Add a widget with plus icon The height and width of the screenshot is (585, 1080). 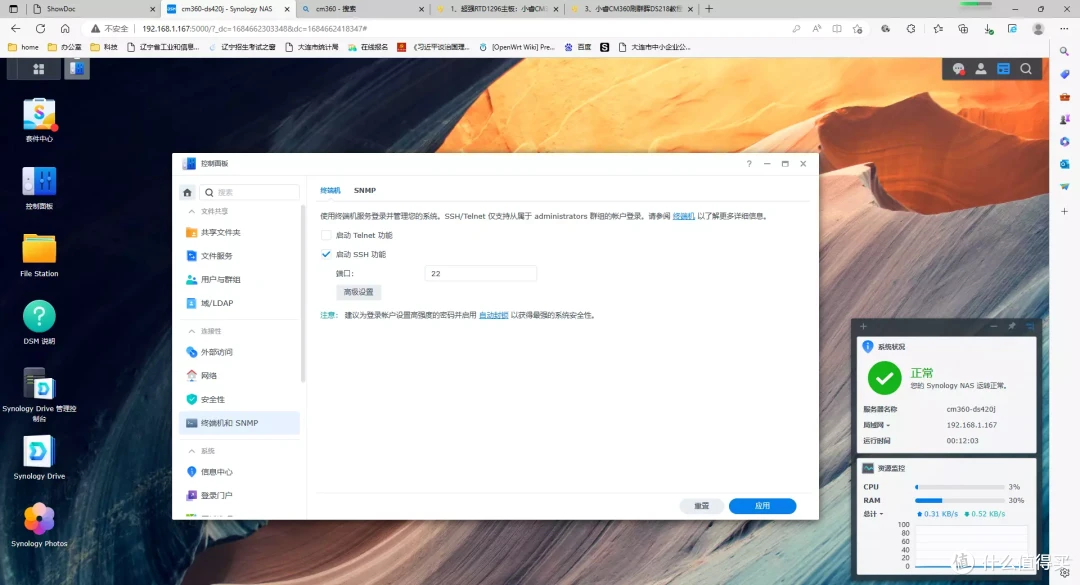pyautogui.click(x=863, y=327)
